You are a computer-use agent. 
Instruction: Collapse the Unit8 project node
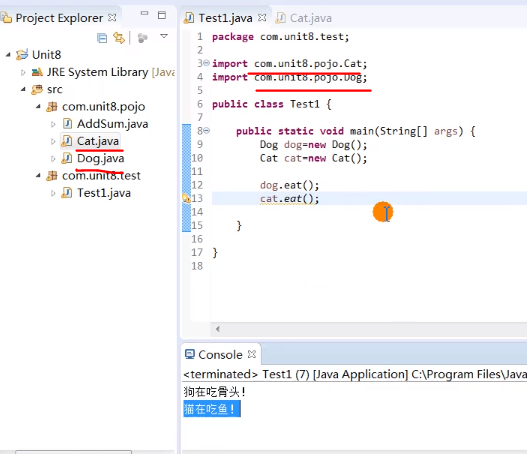8,54
